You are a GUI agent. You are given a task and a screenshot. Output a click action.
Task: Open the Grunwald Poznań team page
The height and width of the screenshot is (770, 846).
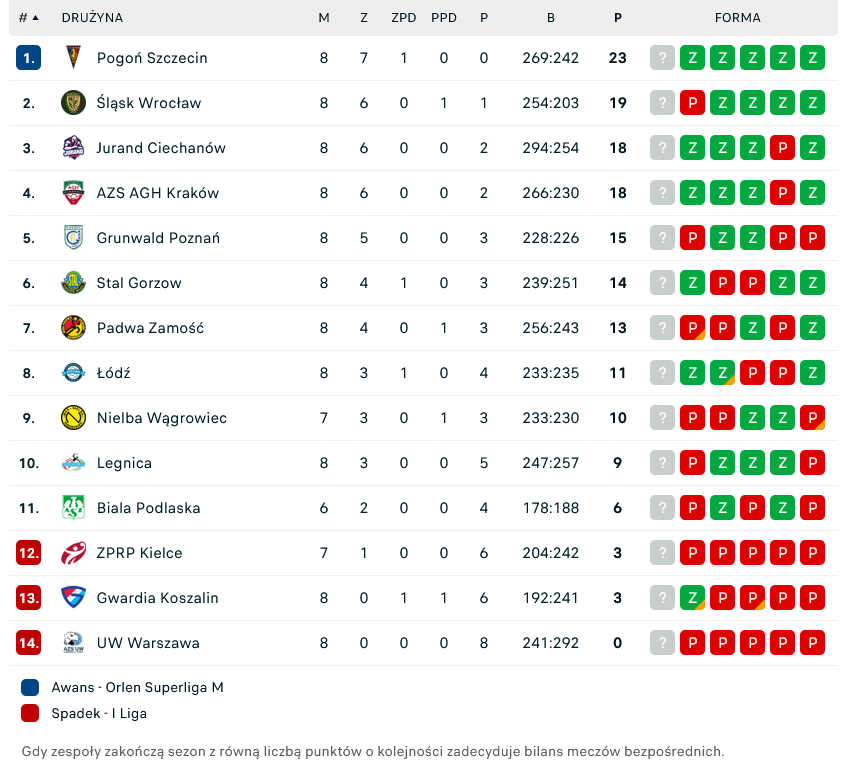click(x=158, y=238)
